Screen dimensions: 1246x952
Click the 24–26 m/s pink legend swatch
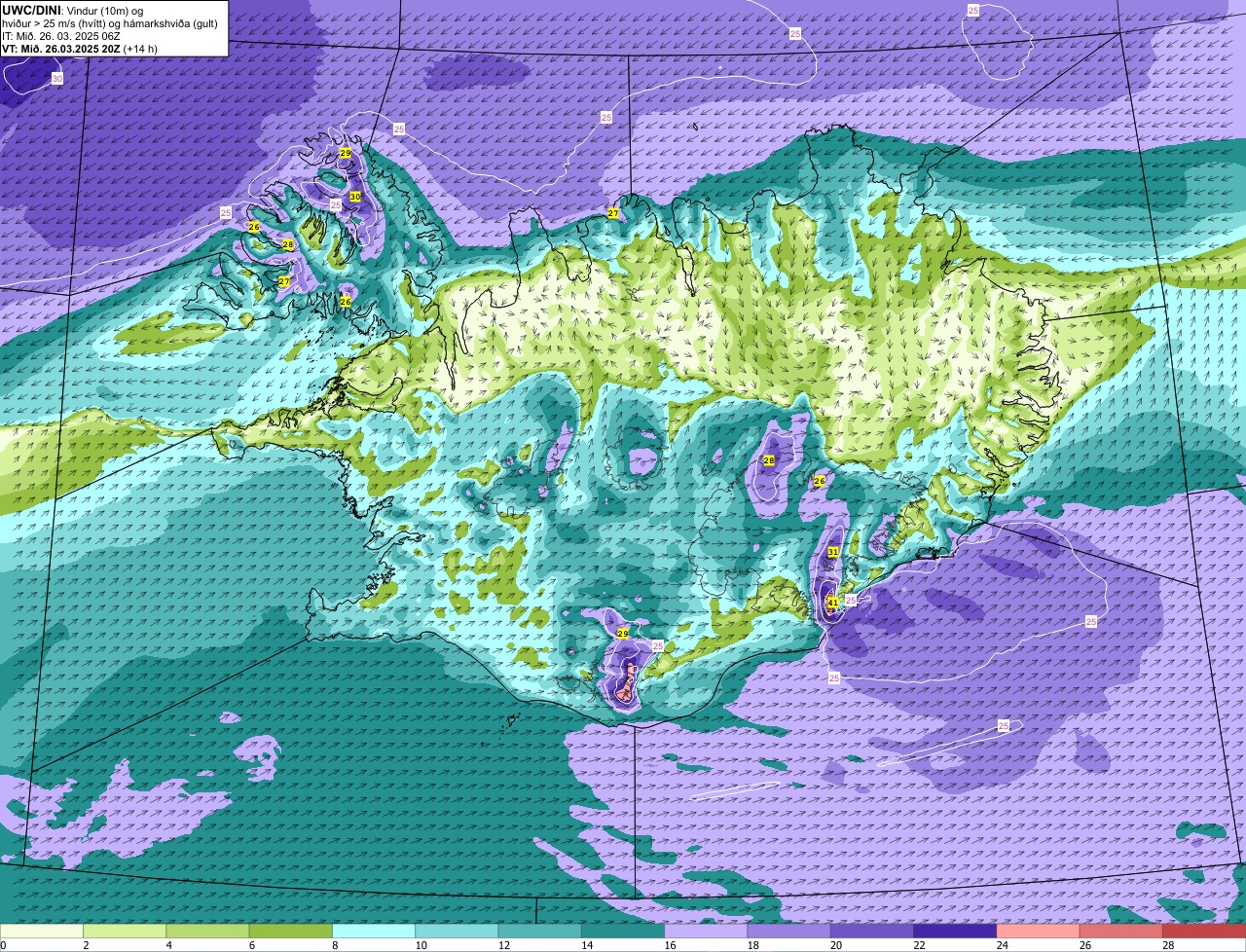pyautogui.click(x=1038, y=931)
